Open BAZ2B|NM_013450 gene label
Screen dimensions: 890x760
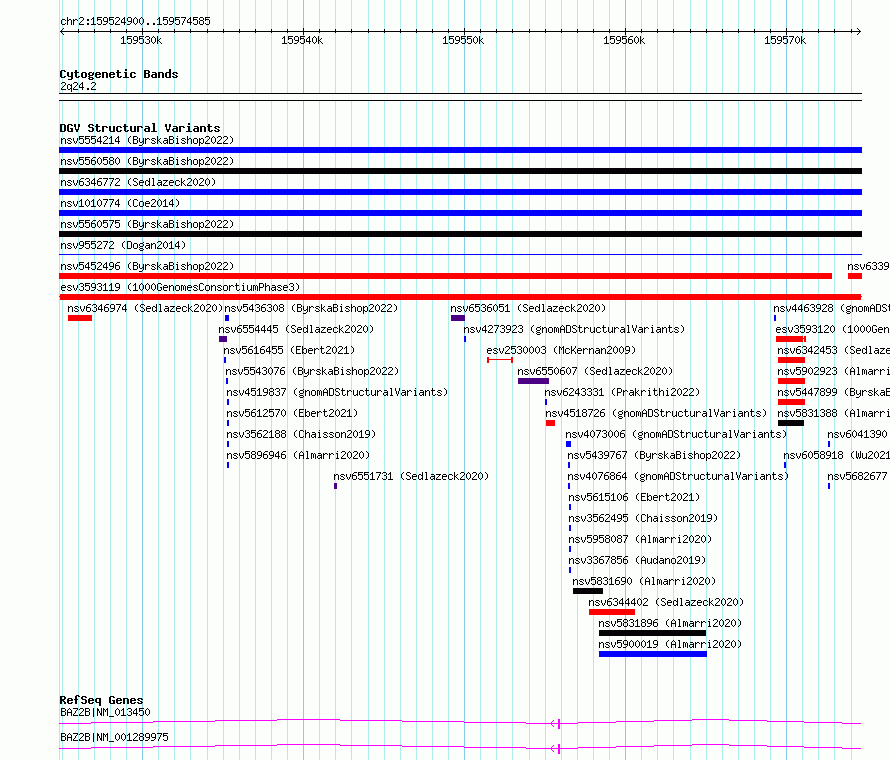pyautogui.click(x=106, y=712)
